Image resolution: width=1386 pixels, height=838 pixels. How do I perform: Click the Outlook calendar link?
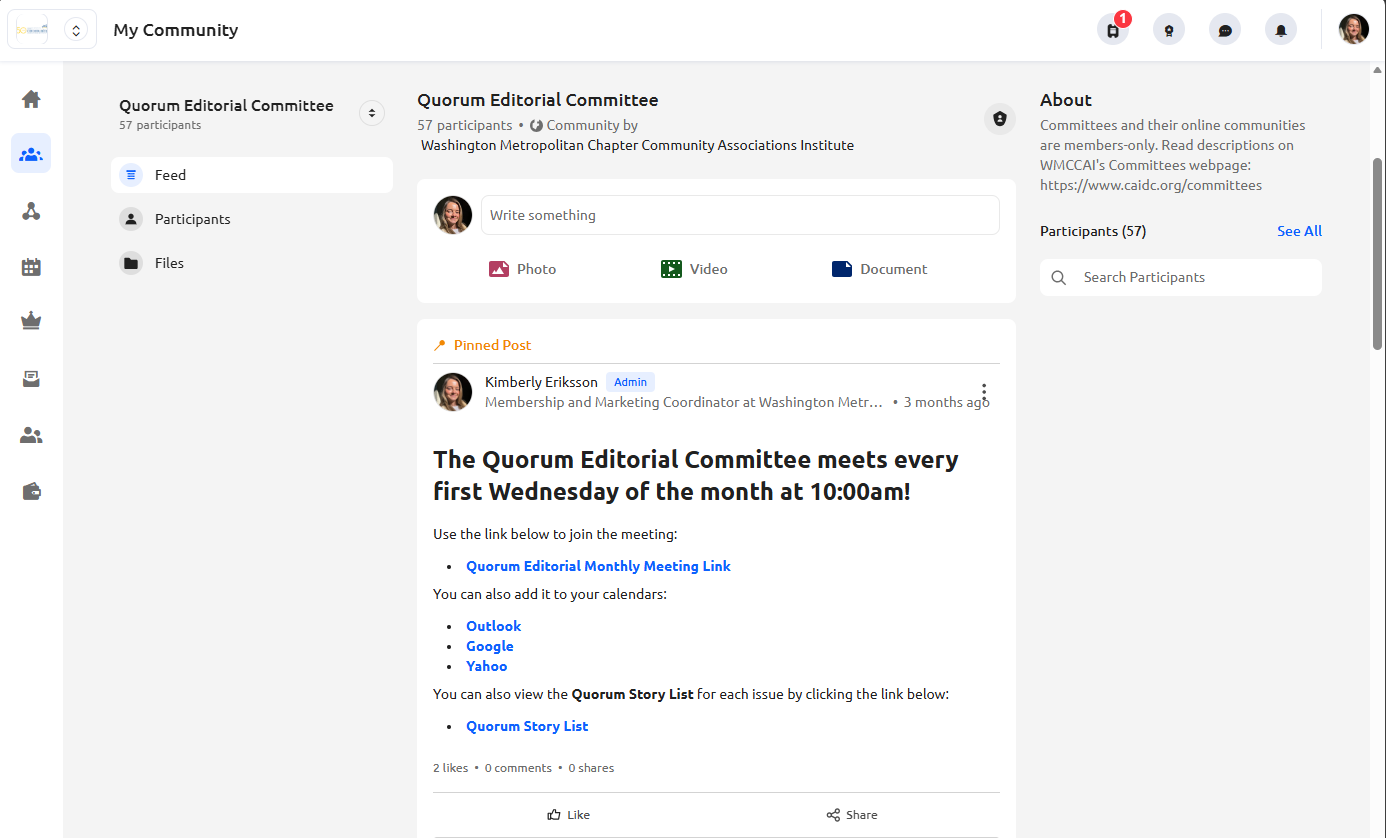coord(494,626)
